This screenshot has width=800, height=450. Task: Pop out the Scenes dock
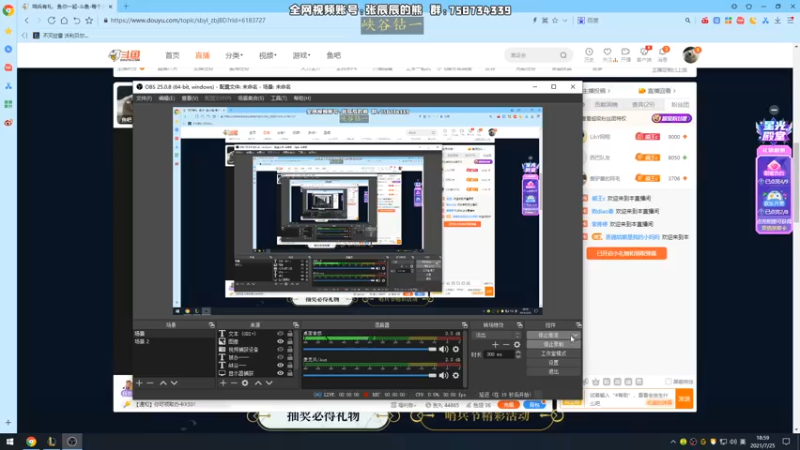pyautogui.click(x=212, y=325)
